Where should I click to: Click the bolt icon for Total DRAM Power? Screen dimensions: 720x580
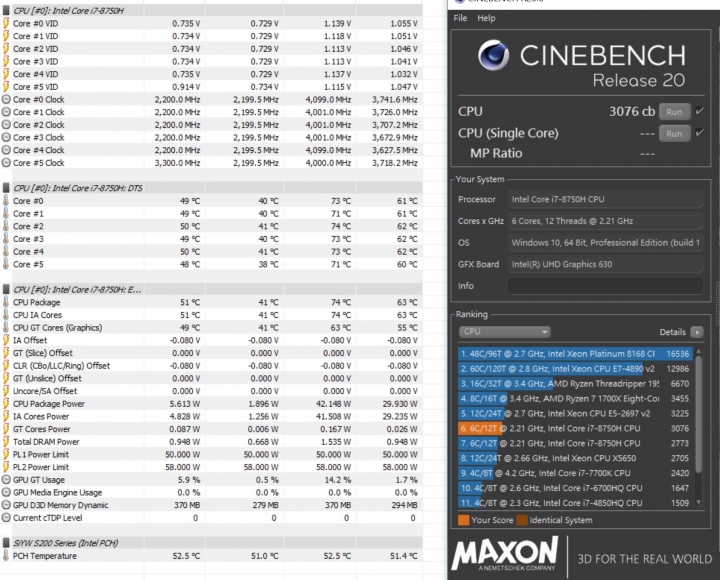tap(6, 442)
